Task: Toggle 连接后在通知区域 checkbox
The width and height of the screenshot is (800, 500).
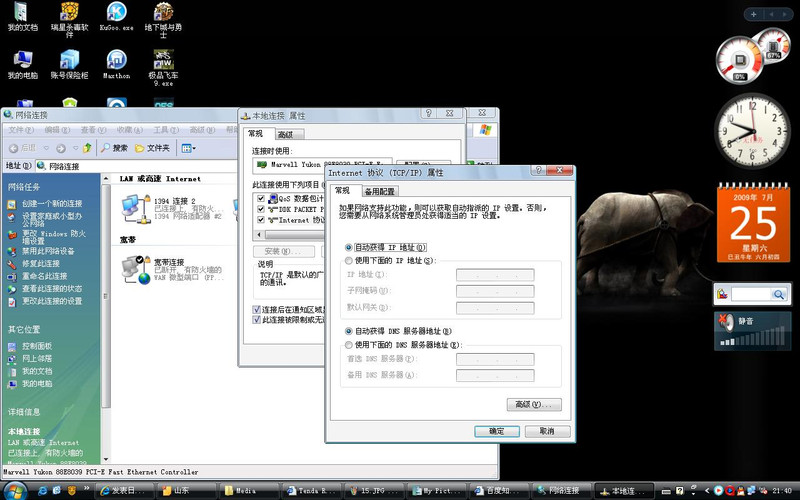Action: [x=257, y=309]
